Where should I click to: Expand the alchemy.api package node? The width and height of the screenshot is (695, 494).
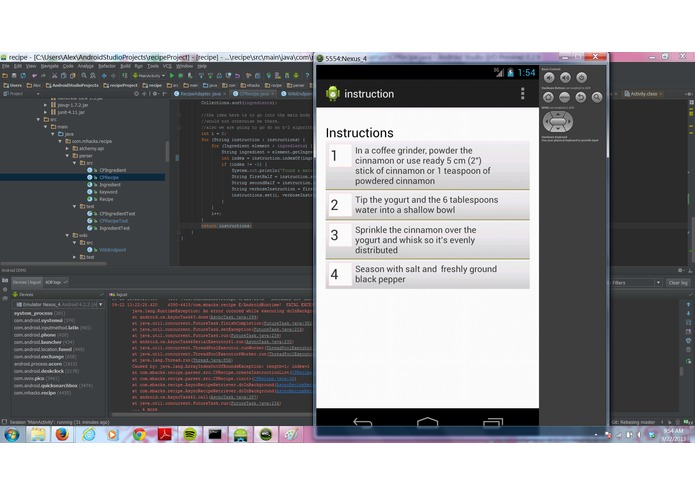67,148
